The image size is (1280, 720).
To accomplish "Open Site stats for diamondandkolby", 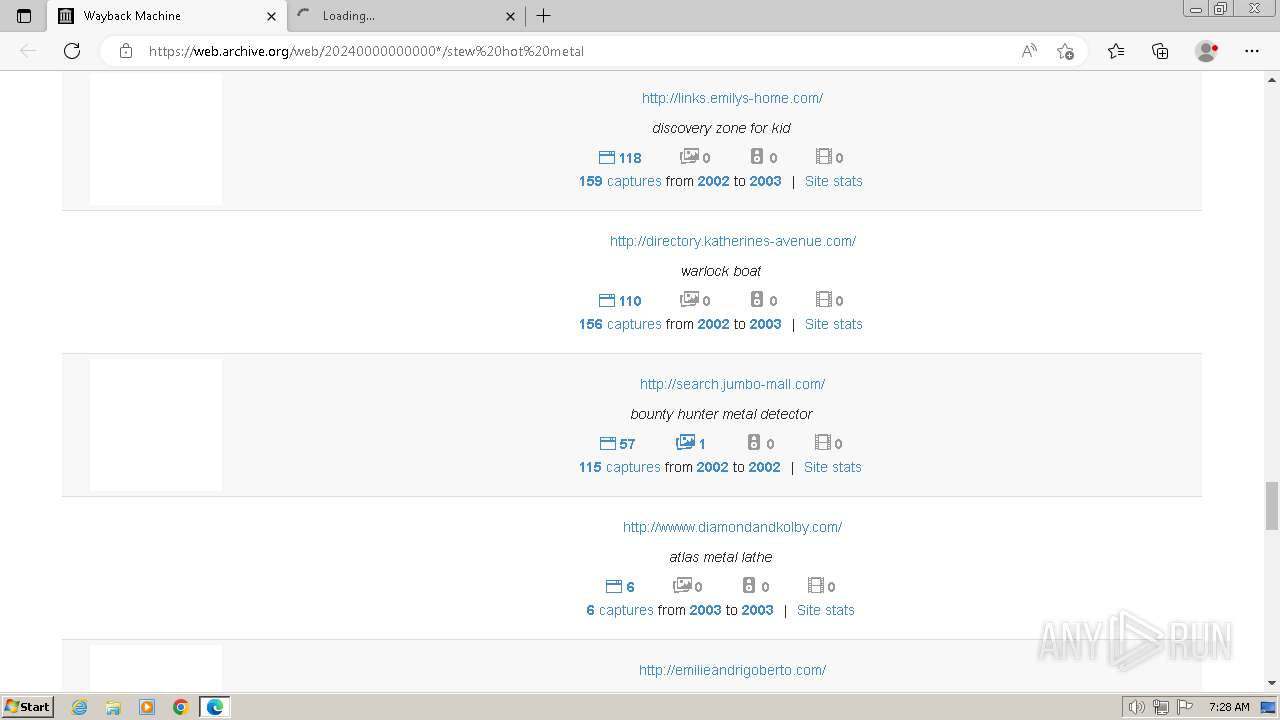I will click(x=825, y=610).
